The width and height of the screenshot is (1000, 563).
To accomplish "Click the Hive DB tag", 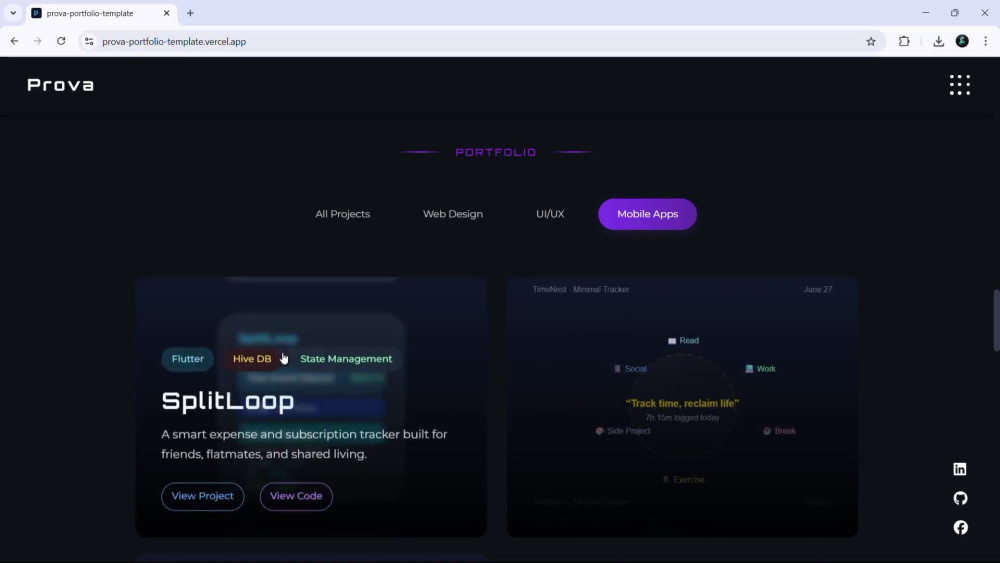I will click(x=252, y=359).
